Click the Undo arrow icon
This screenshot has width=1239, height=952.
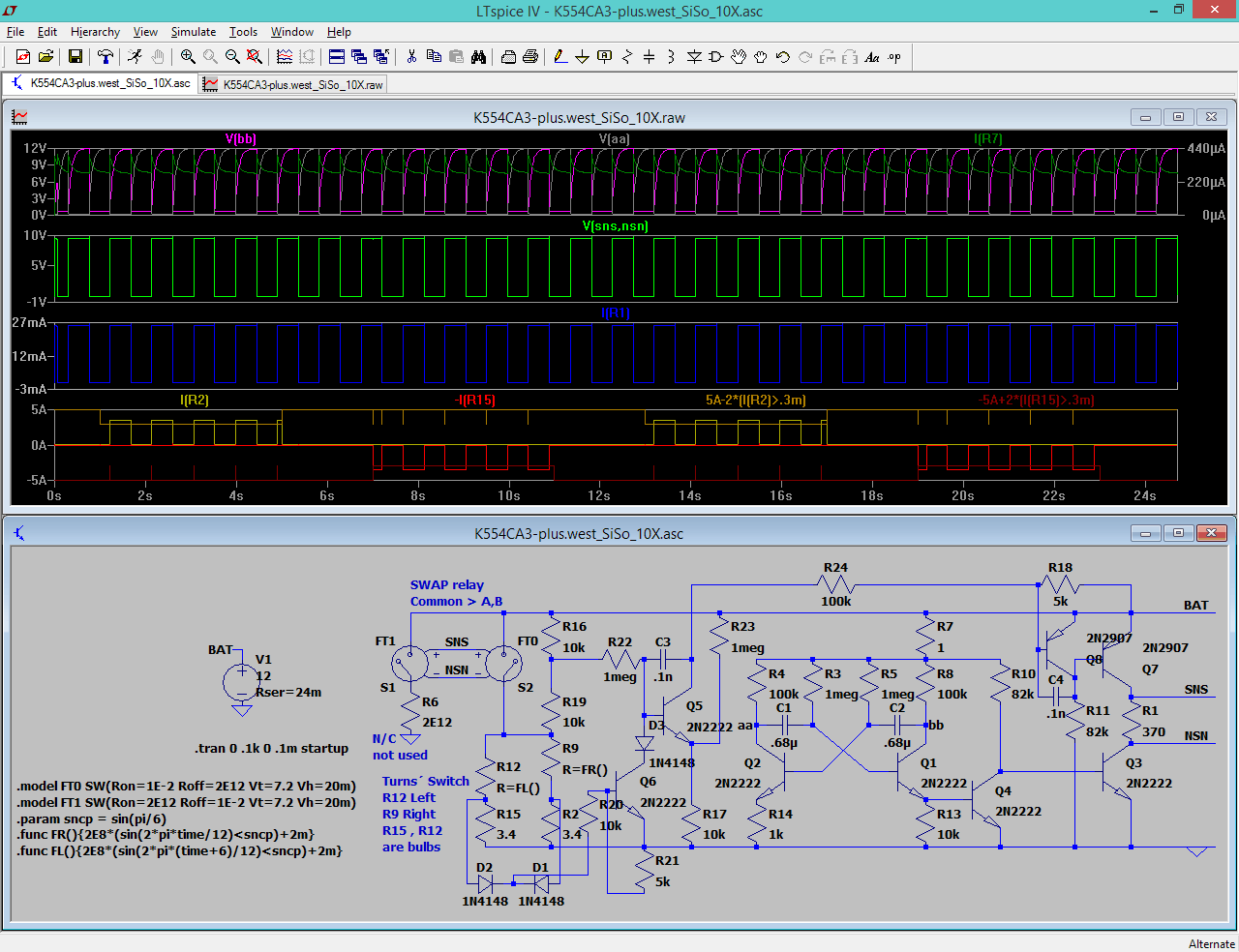(x=783, y=57)
